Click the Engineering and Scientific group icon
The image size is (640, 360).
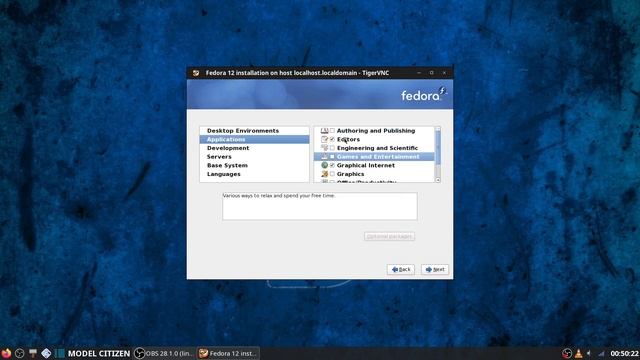[324, 148]
